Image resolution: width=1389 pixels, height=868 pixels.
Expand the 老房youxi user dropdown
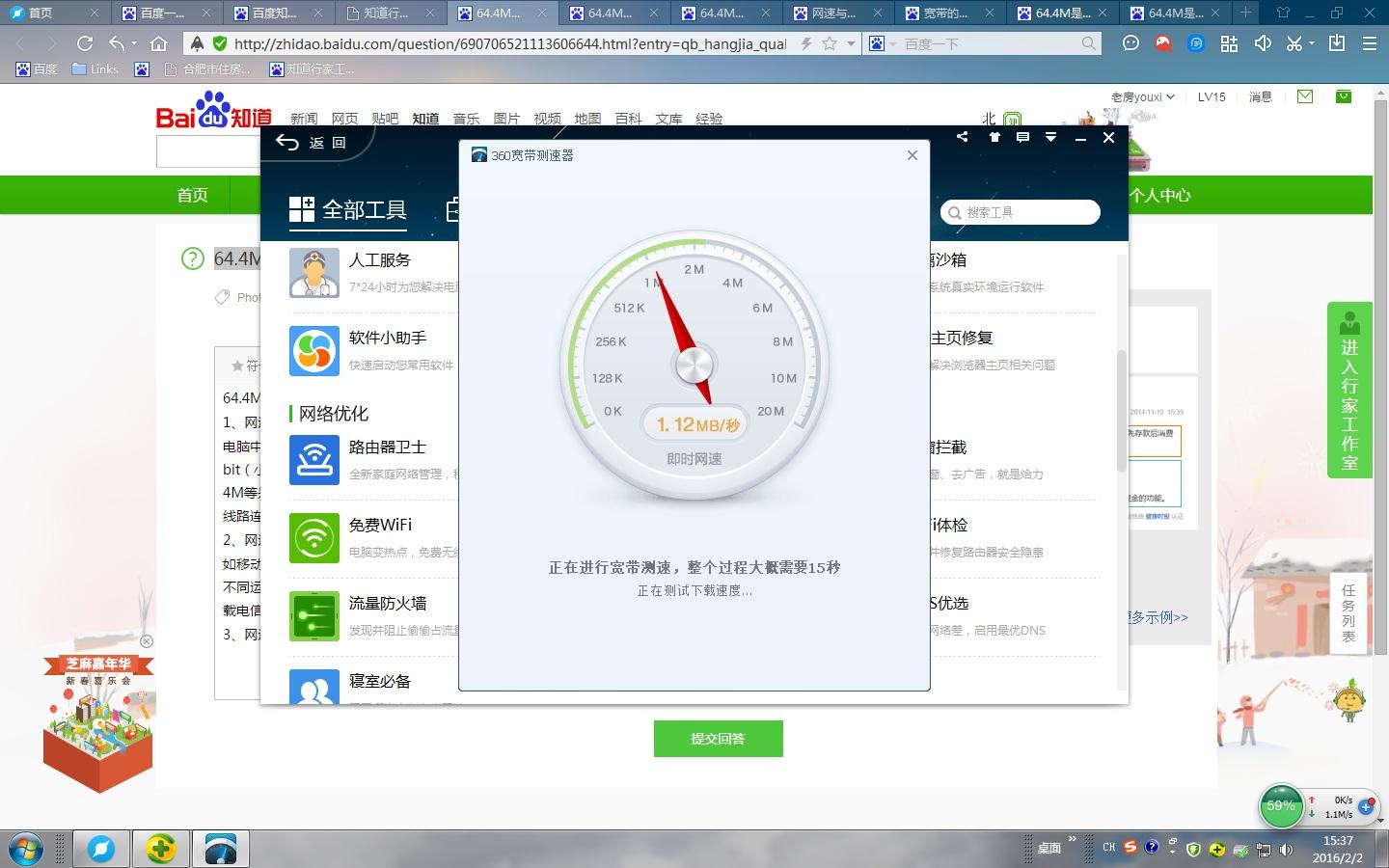pyautogui.click(x=1142, y=96)
